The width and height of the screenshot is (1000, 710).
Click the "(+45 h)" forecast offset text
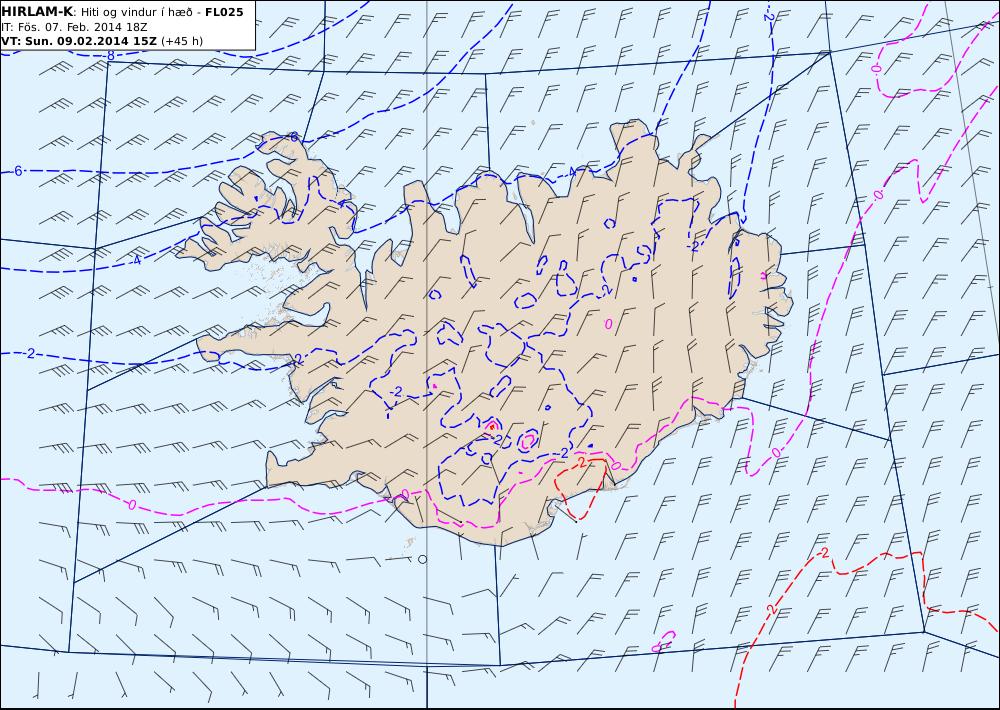182,41
